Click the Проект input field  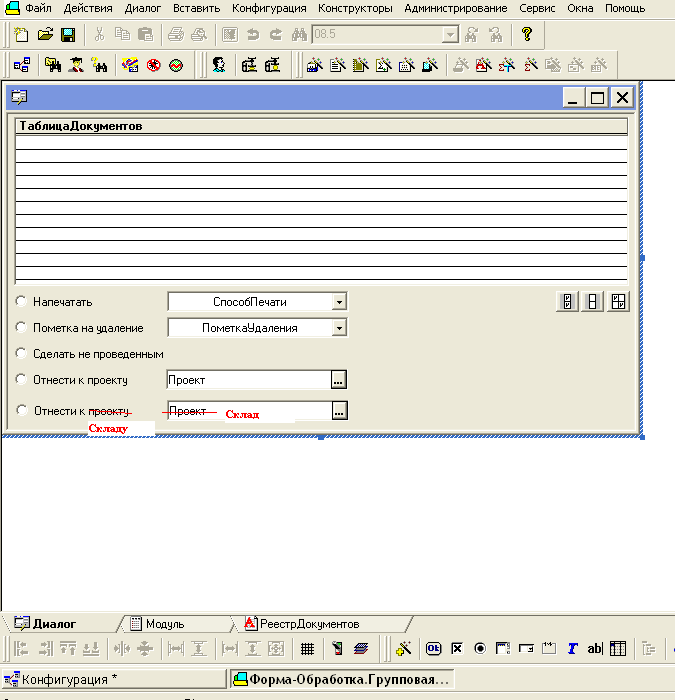click(248, 380)
